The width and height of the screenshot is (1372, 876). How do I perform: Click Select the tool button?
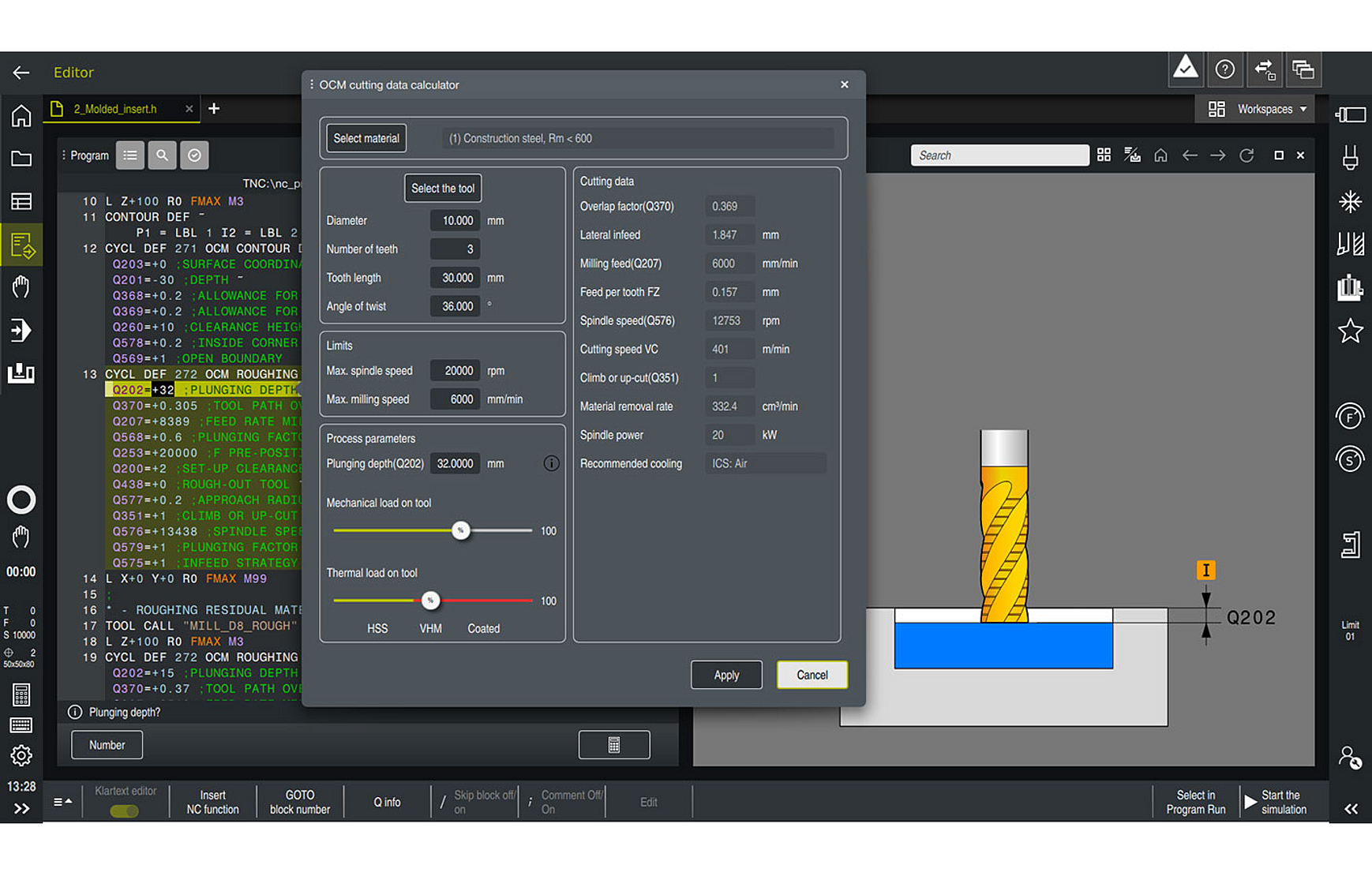442,188
